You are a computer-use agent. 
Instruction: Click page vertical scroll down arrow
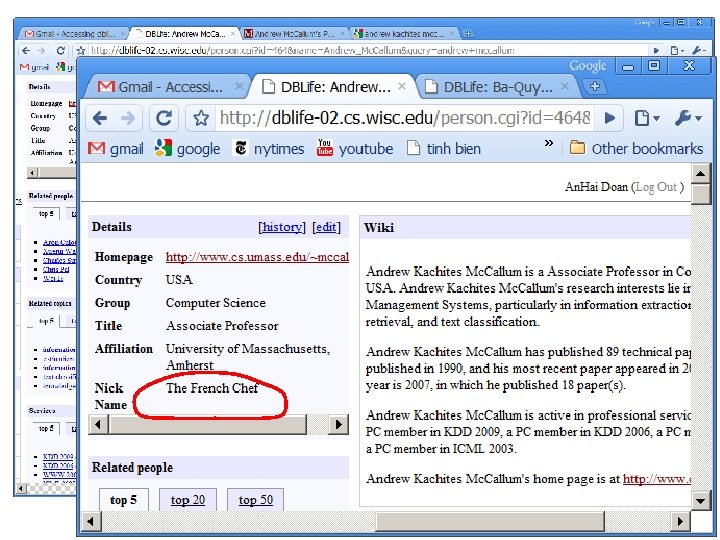tap(700, 501)
